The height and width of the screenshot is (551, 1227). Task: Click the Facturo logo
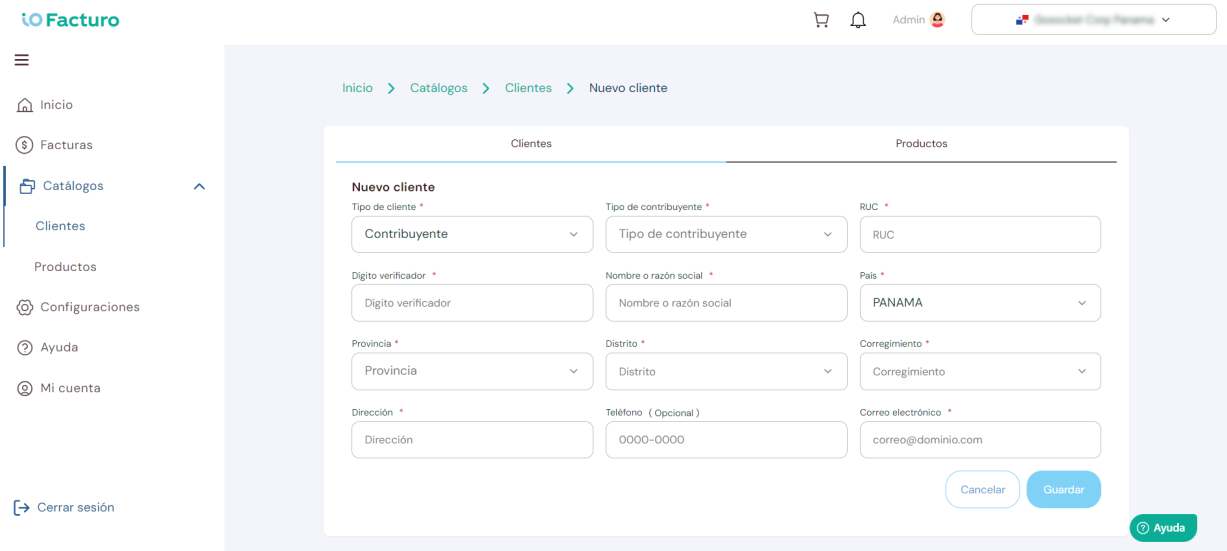click(x=70, y=20)
